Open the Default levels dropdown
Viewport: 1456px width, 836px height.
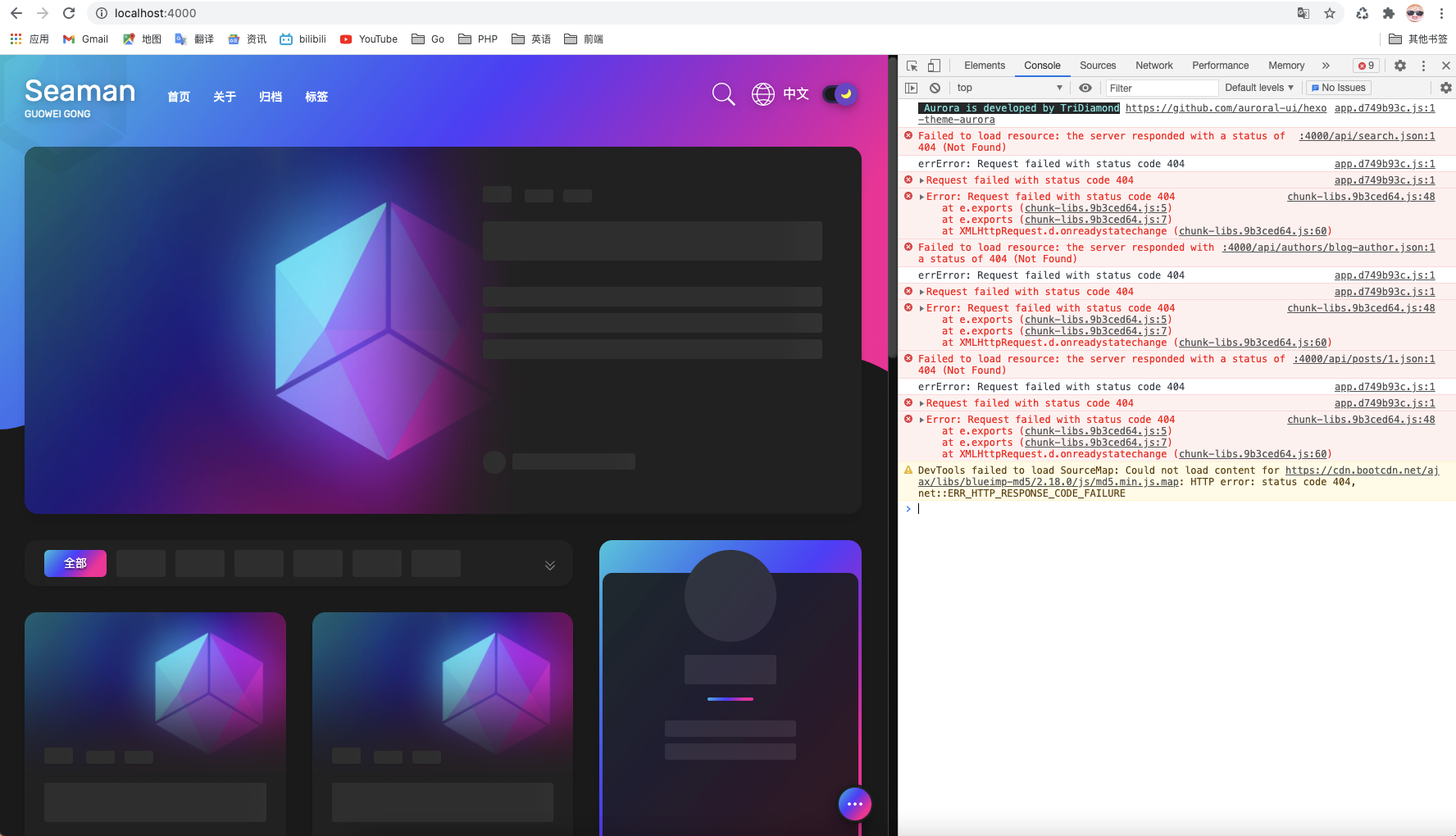coord(1258,87)
